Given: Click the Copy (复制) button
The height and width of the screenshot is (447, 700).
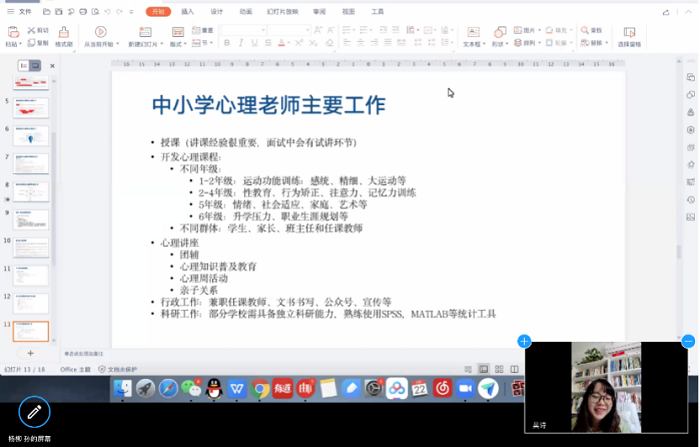Looking at the screenshot, I should [38, 44].
